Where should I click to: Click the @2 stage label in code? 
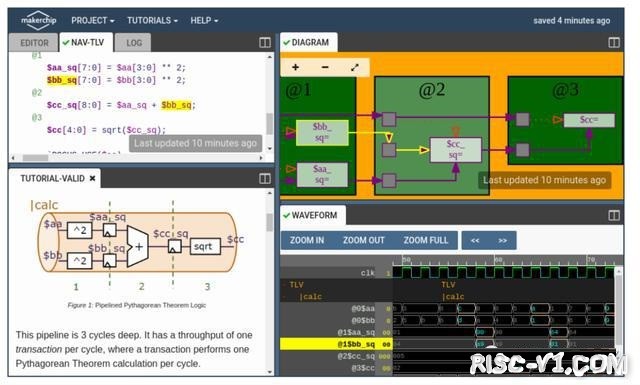pos(37,93)
